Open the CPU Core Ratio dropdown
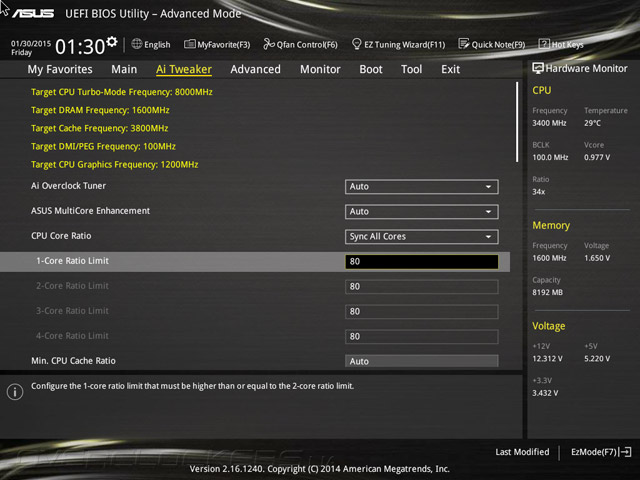640x480 pixels. click(x=422, y=237)
